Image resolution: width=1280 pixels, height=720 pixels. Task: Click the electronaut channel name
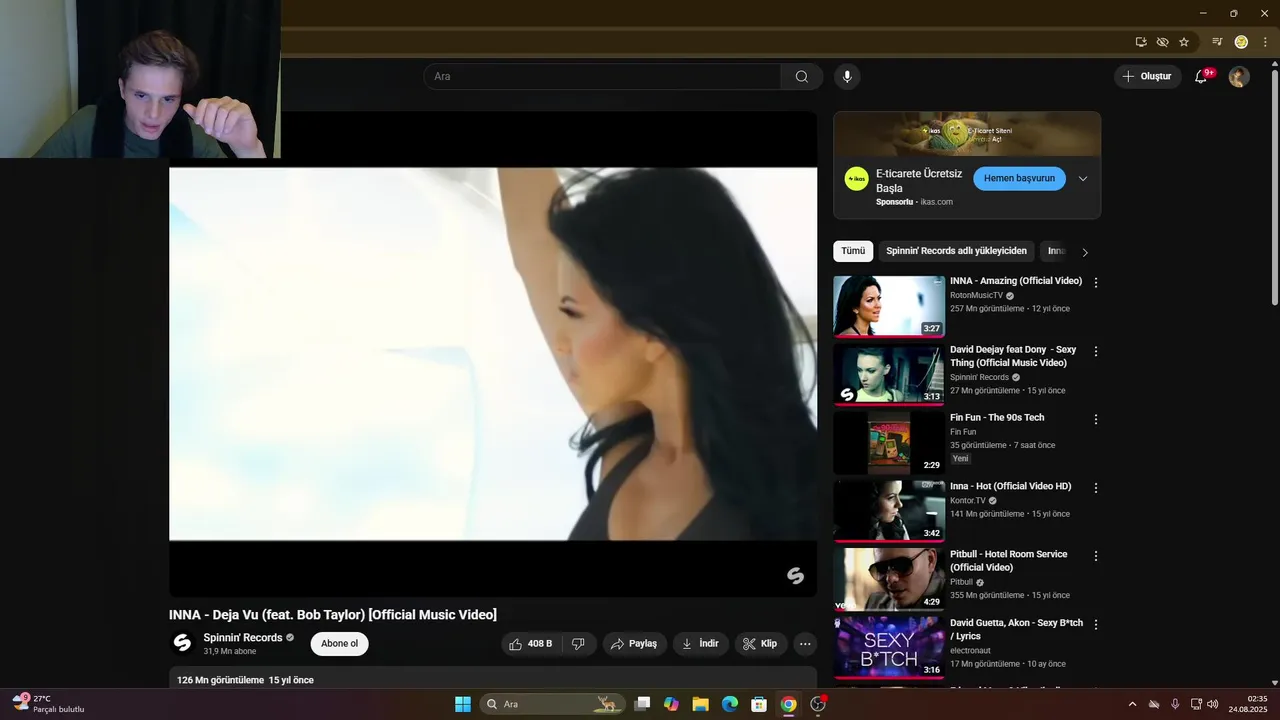click(970, 650)
